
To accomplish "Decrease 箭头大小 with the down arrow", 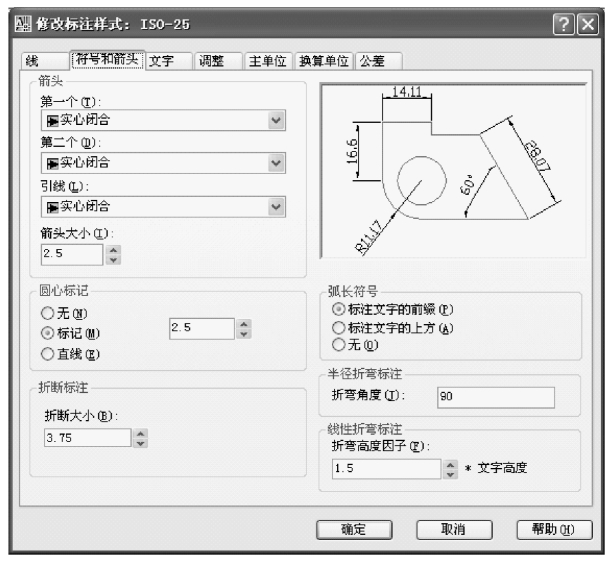I will tap(113, 260).
